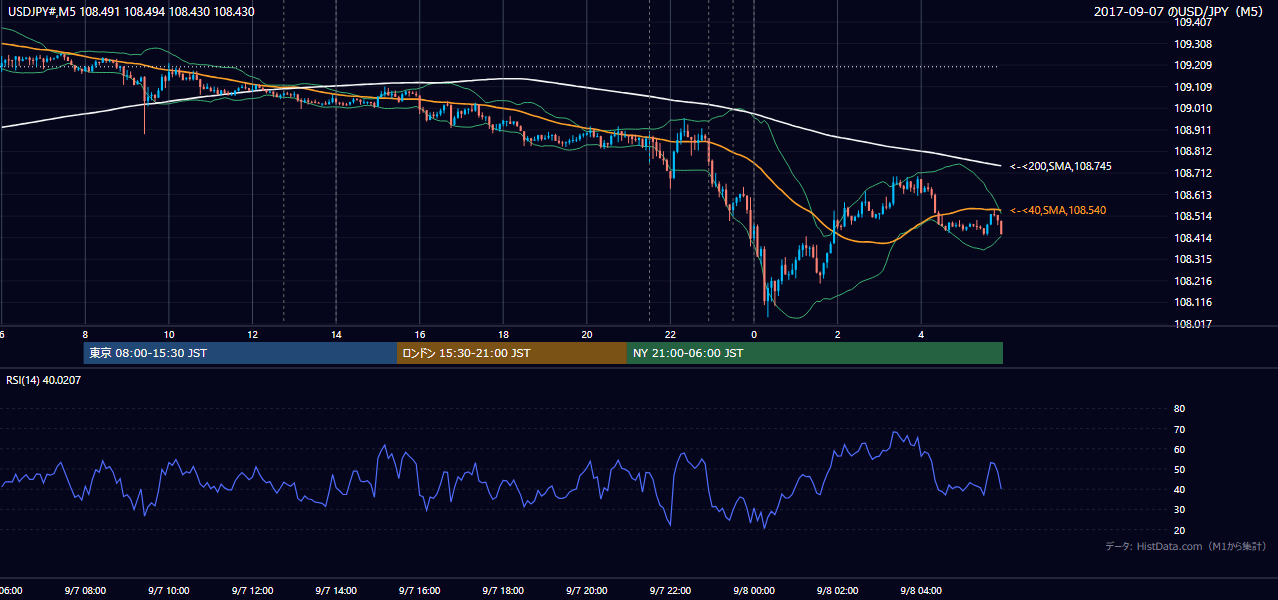Click hour label 12 on price chart axis
This screenshot has width=1278, height=600.
pyautogui.click(x=252, y=335)
